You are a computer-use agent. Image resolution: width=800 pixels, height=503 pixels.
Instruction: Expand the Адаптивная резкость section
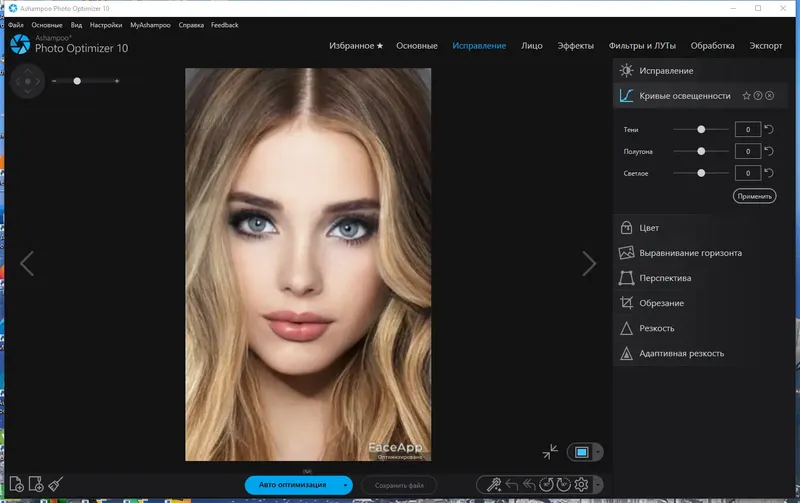click(x=681, y=353)
